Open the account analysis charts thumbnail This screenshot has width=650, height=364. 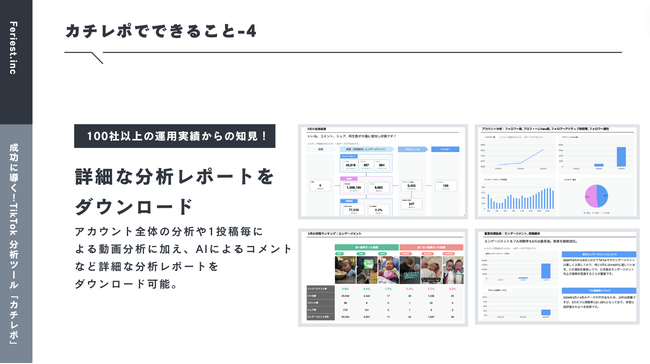tap(557, 172)
